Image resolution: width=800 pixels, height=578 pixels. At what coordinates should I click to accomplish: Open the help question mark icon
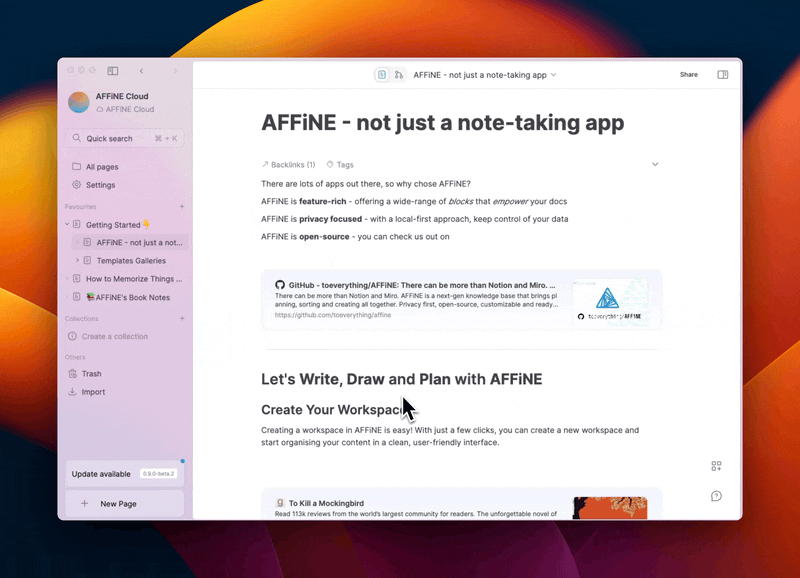(x=716, y=496)
